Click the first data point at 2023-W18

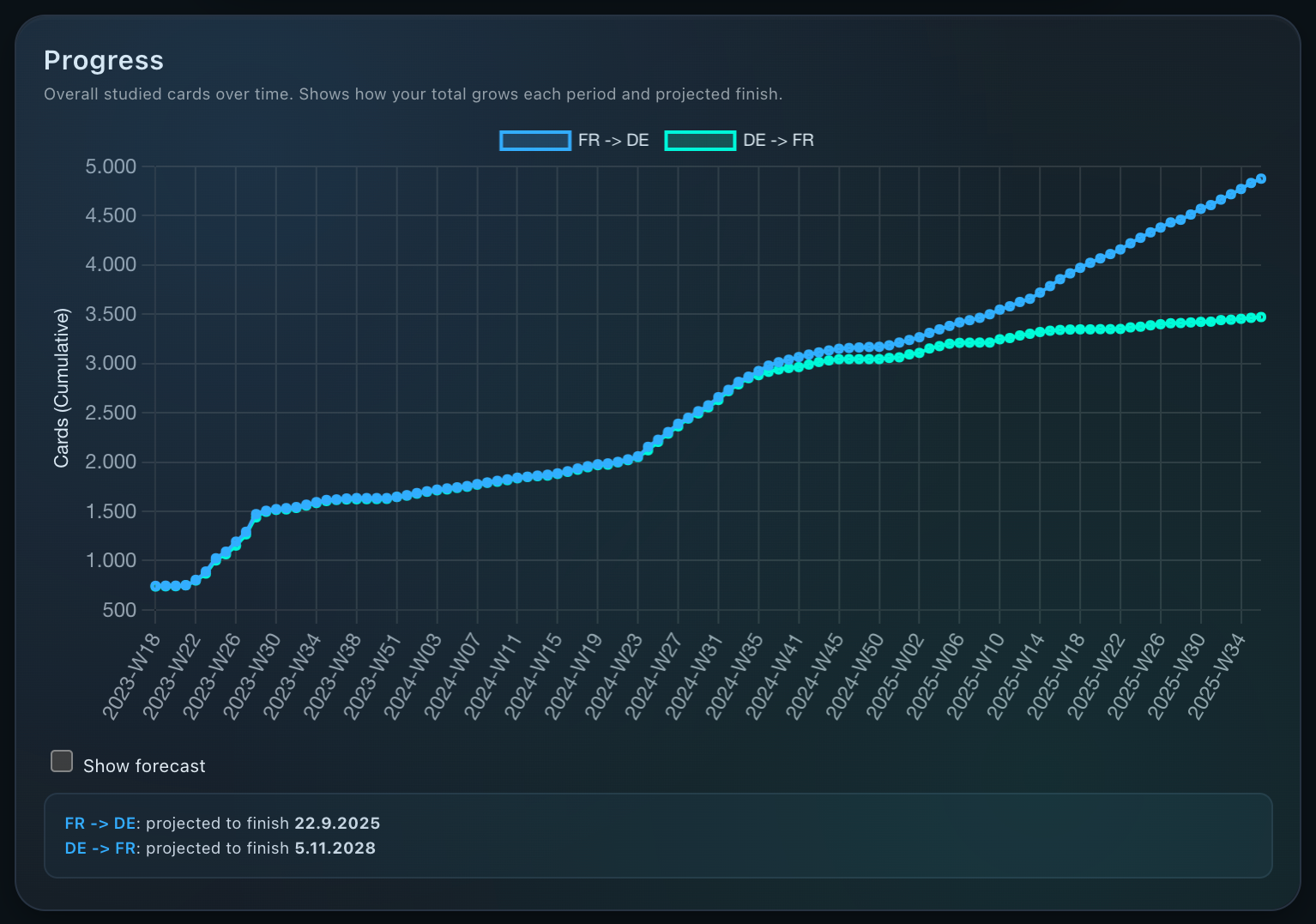click(156, 586)
